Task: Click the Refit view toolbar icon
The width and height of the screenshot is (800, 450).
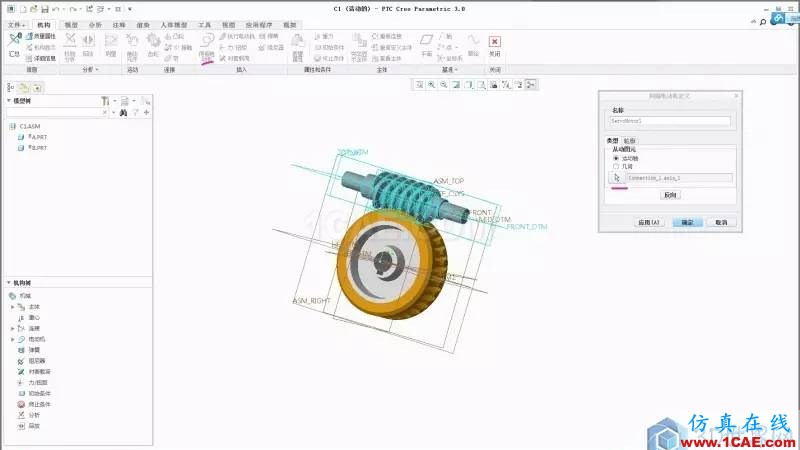Action: 419,85
